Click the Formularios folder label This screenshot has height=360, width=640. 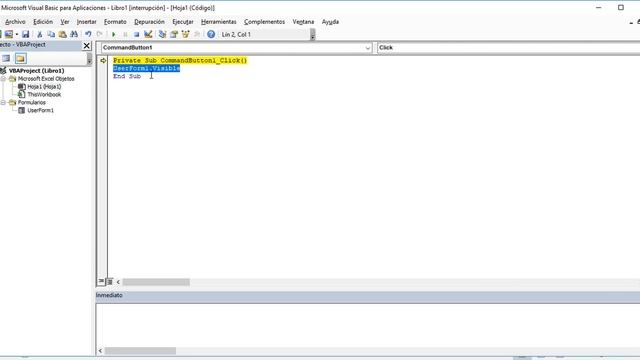click(x=31, y=102)
